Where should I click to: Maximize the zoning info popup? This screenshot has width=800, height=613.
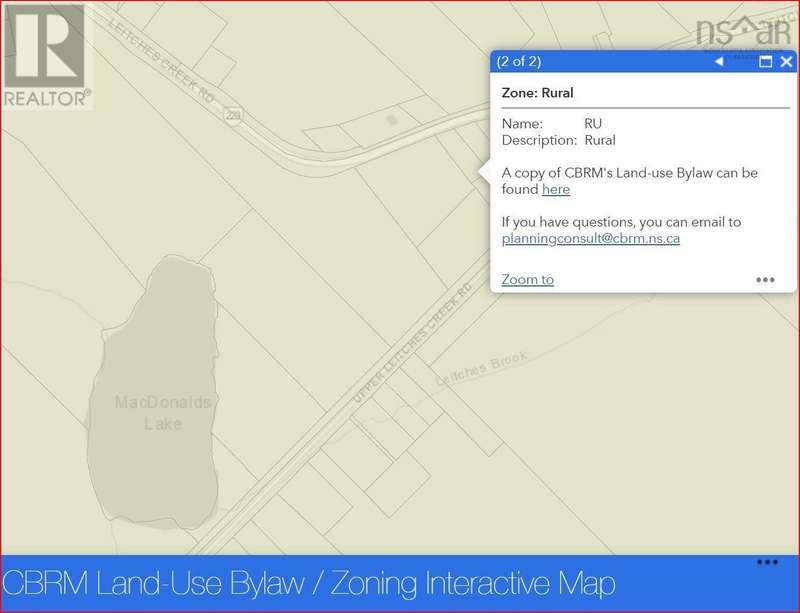click(x=767, y=62)
